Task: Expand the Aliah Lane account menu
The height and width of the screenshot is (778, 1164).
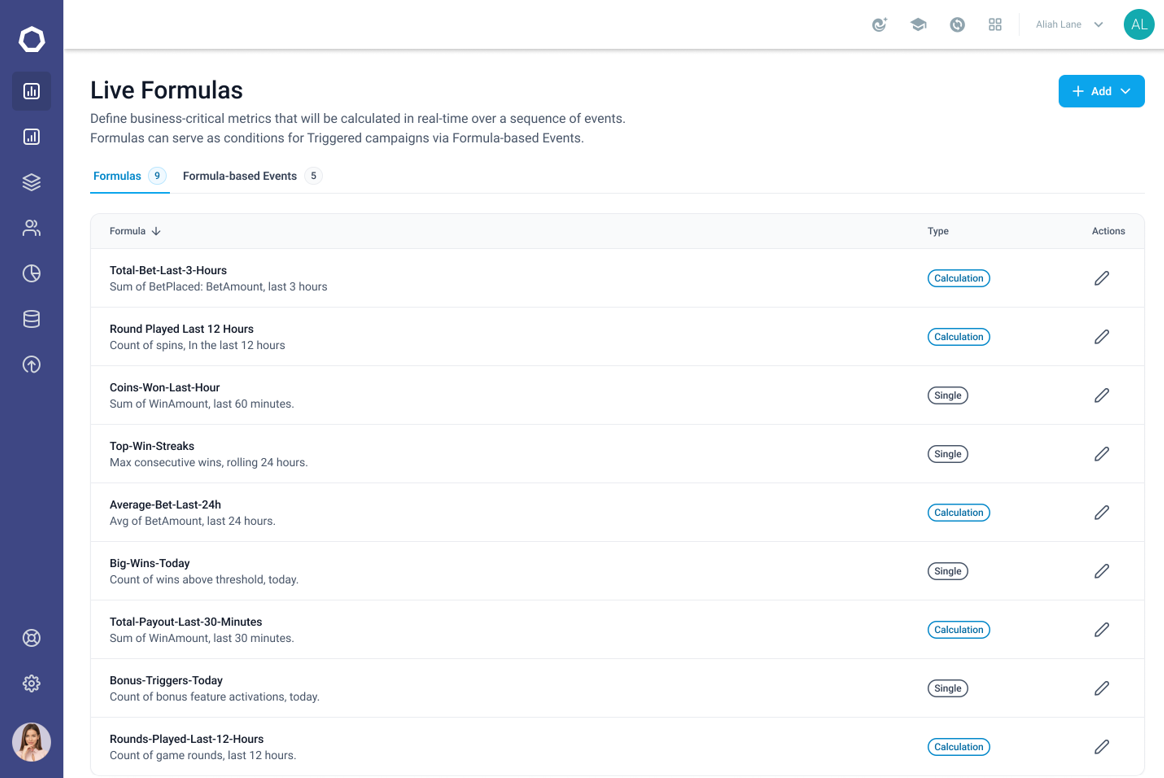Action: pos(1069,24)
